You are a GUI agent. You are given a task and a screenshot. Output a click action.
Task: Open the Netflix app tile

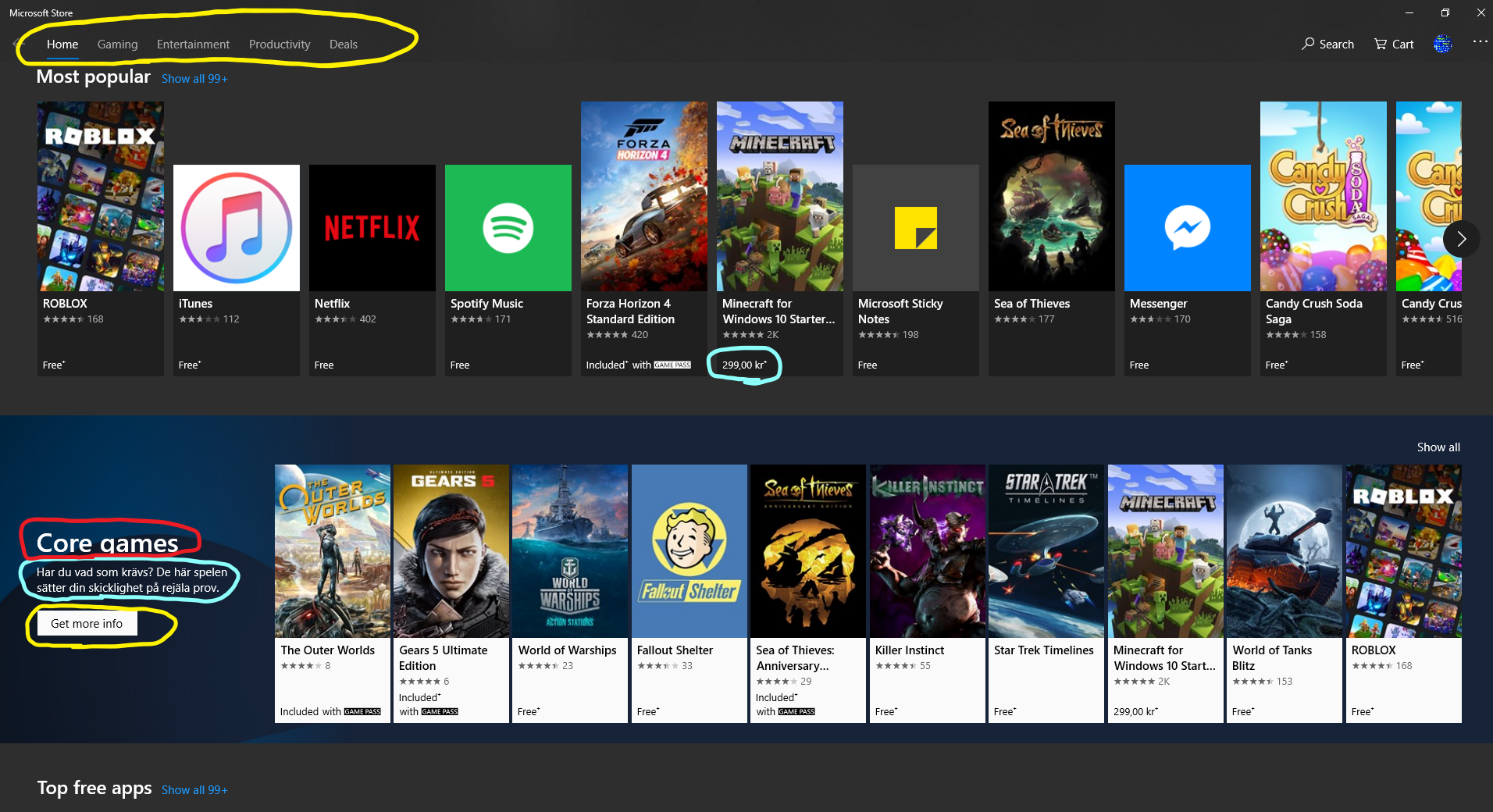tap(372, 270)
